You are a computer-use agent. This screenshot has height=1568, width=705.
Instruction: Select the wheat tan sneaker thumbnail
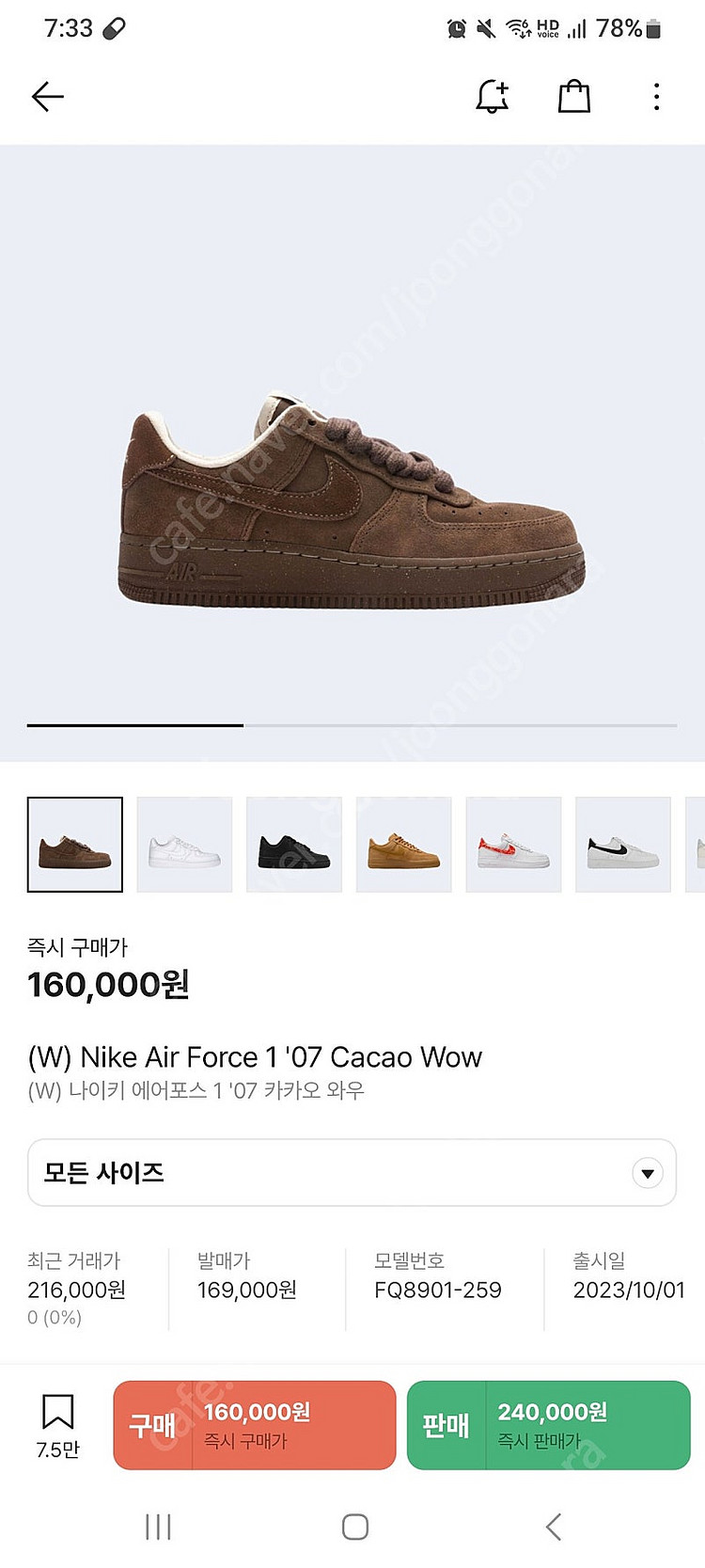(x=404, y=845)
